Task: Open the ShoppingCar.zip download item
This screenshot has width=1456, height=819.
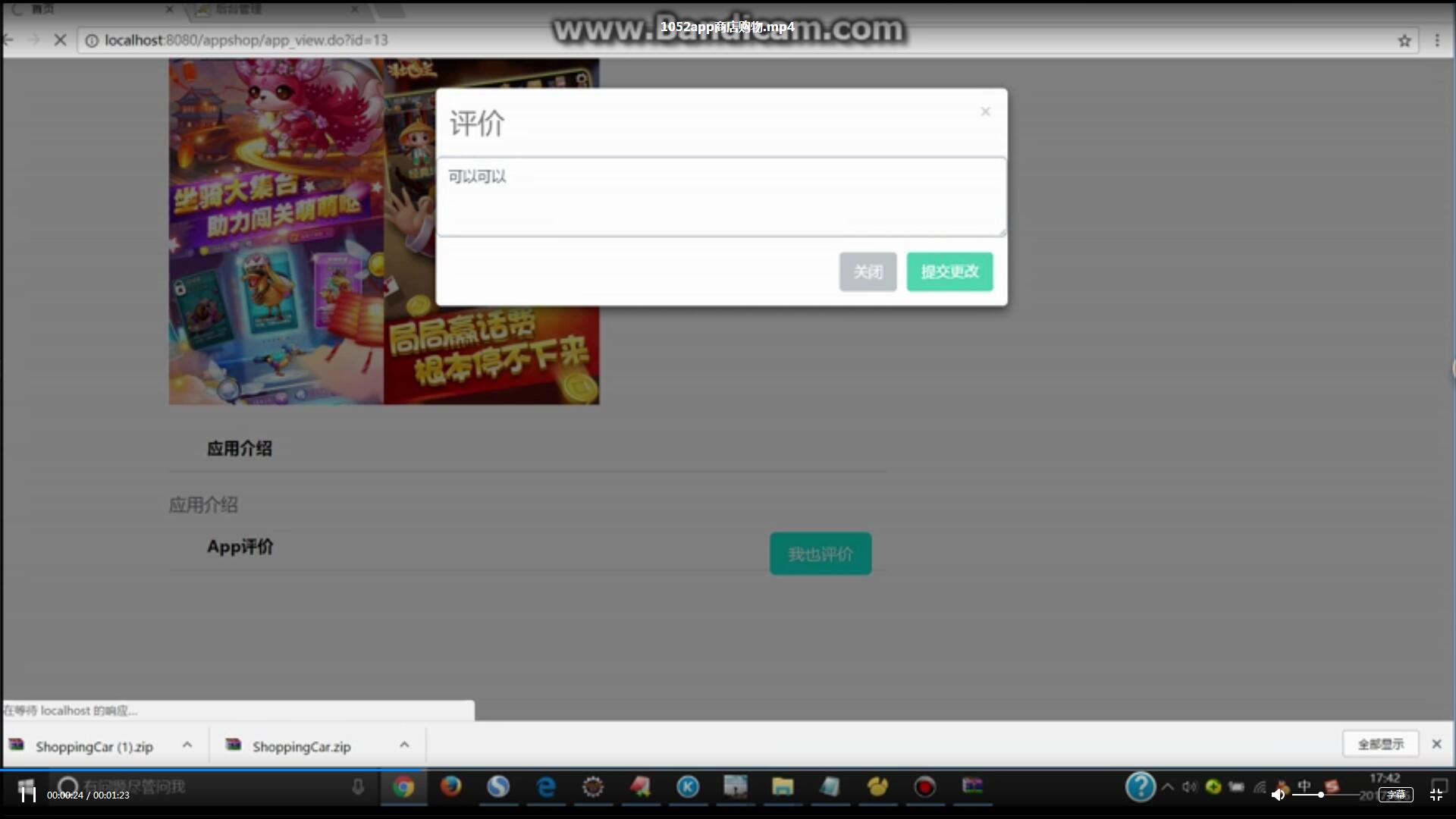Action: point(301,746)
